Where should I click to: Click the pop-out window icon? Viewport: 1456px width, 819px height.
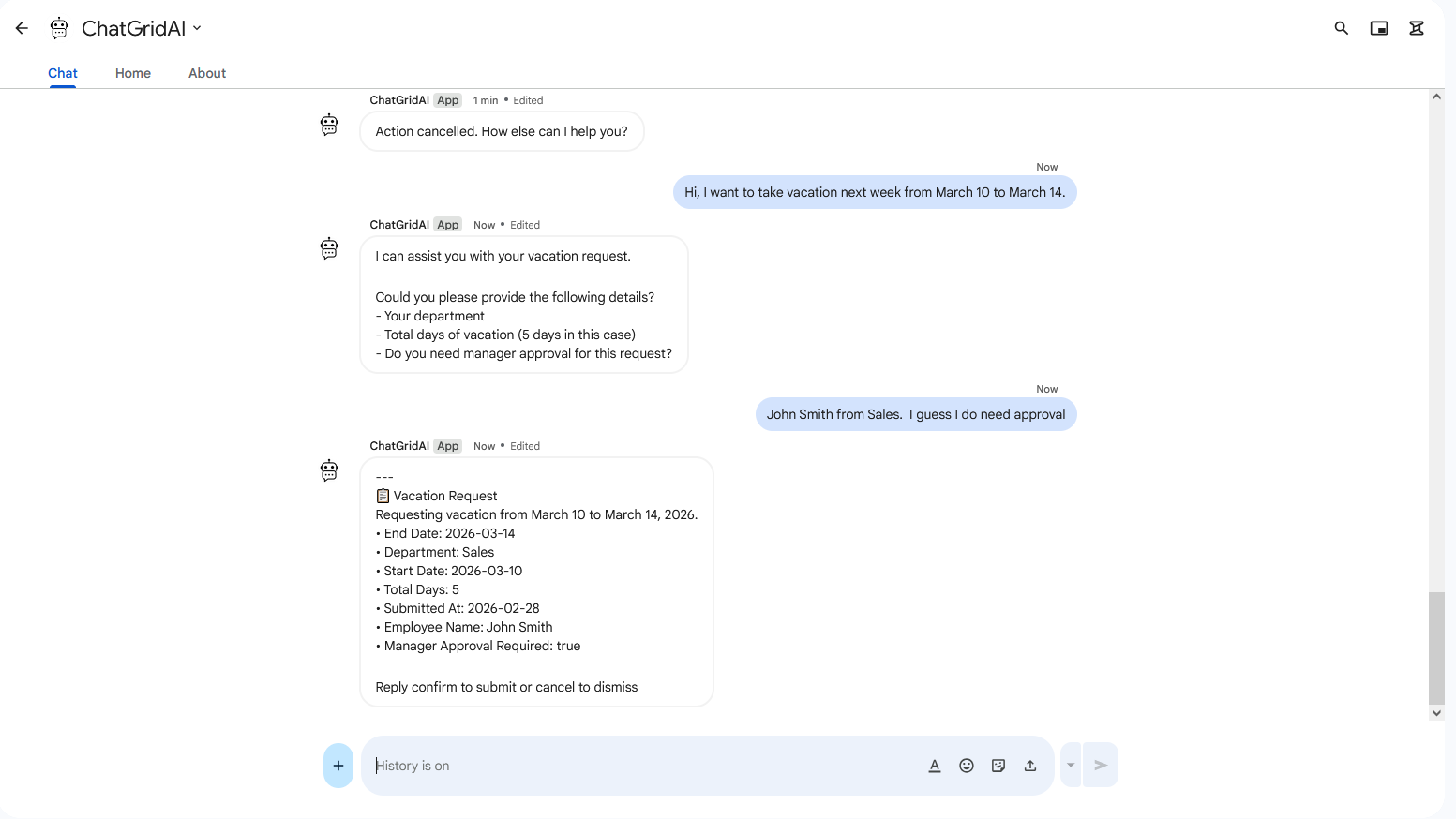(x=1378, y=28)
